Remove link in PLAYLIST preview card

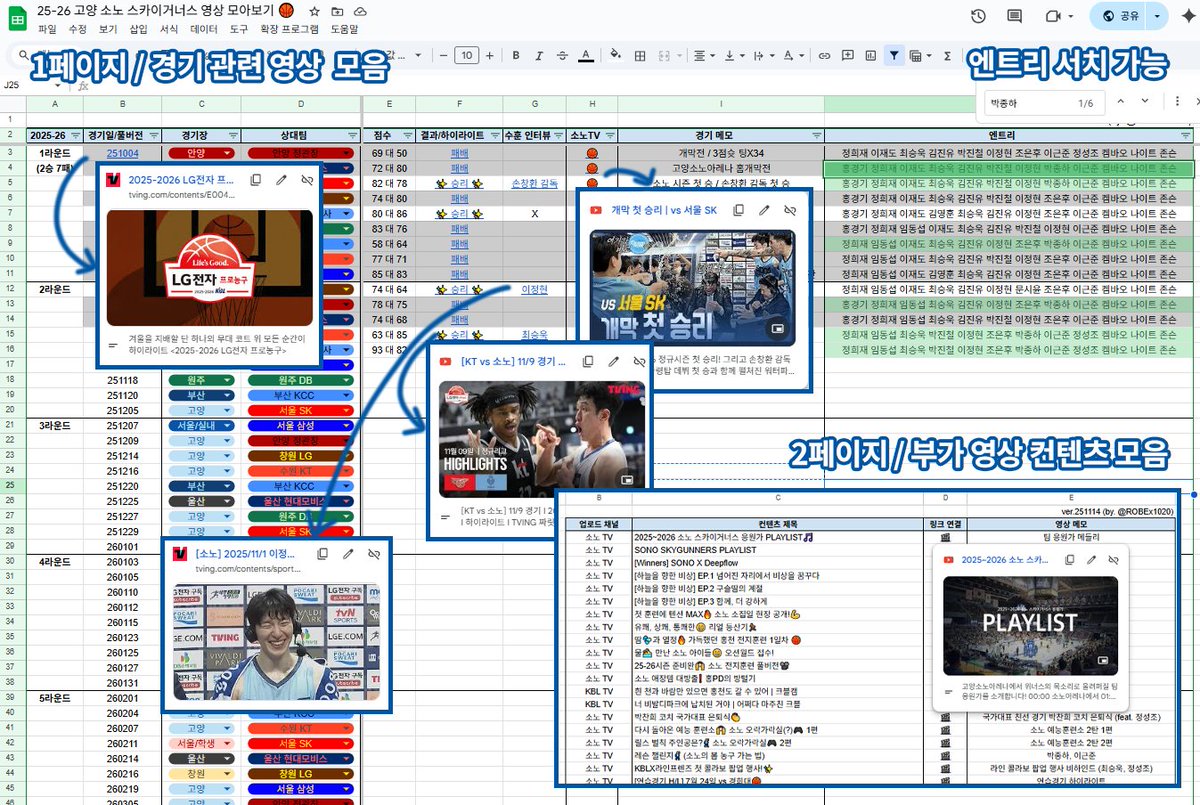point(1111,560)
